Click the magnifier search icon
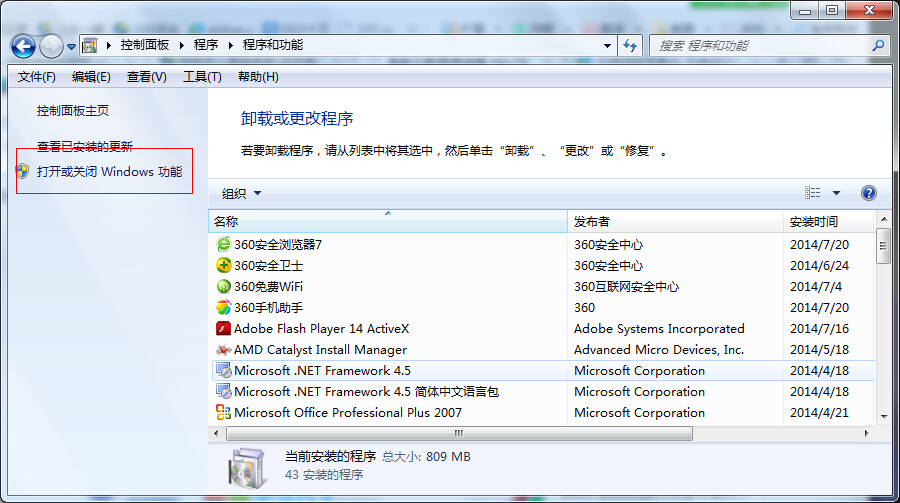The height and width of the screenshot is (503, 900). [x=878, y=45]
